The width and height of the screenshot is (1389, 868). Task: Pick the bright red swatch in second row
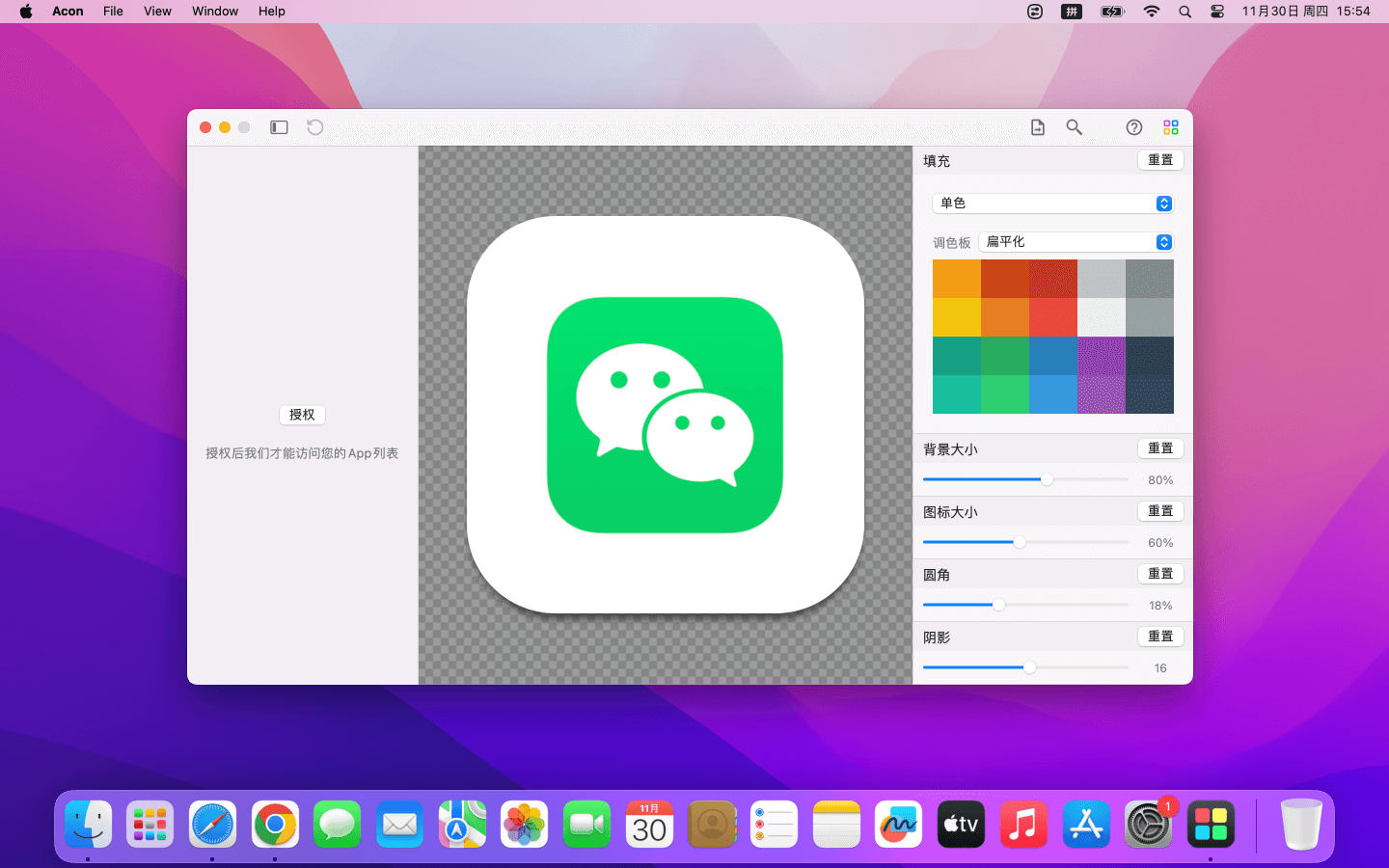1053,317
